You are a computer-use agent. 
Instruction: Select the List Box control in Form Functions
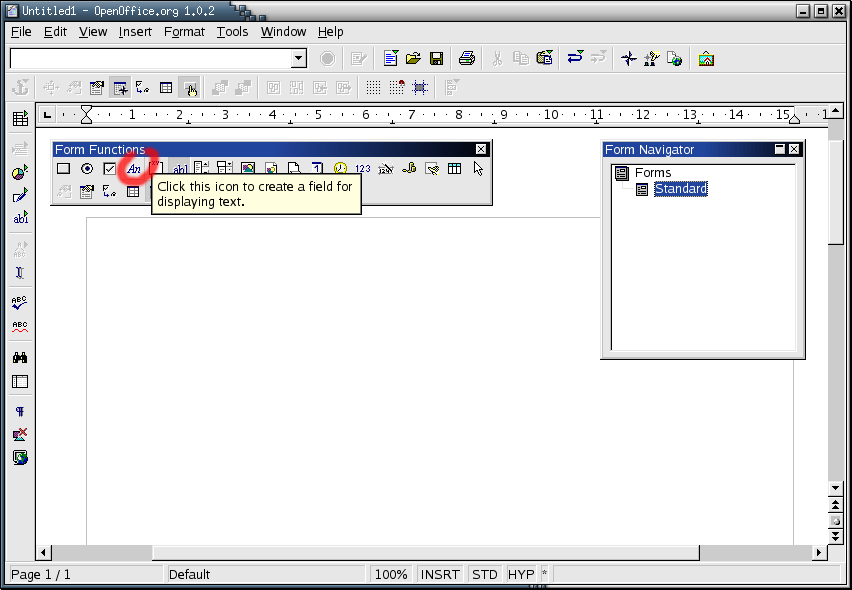coord(202,169)
